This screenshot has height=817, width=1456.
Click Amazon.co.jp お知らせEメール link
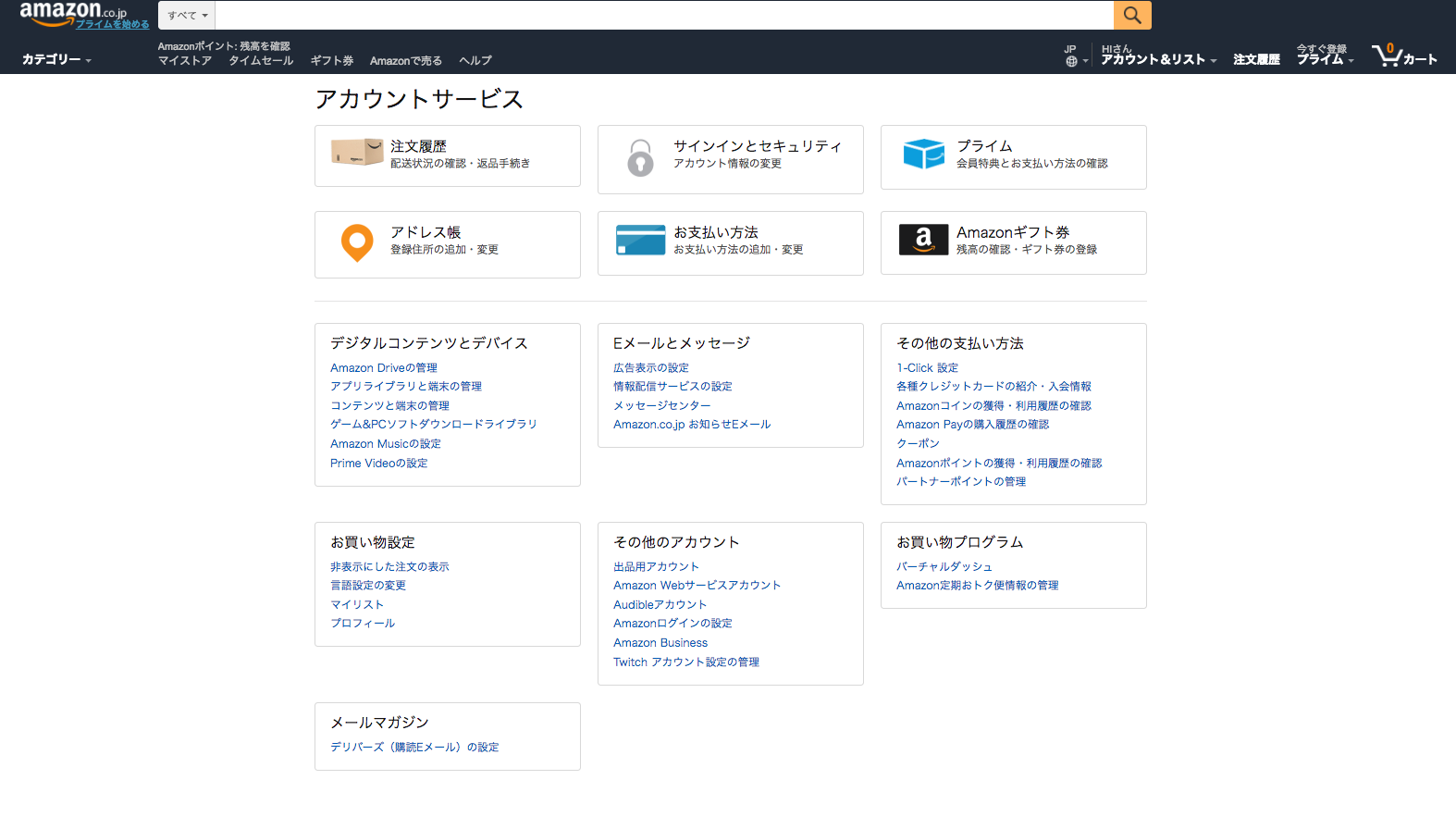[x=692, y=425]
